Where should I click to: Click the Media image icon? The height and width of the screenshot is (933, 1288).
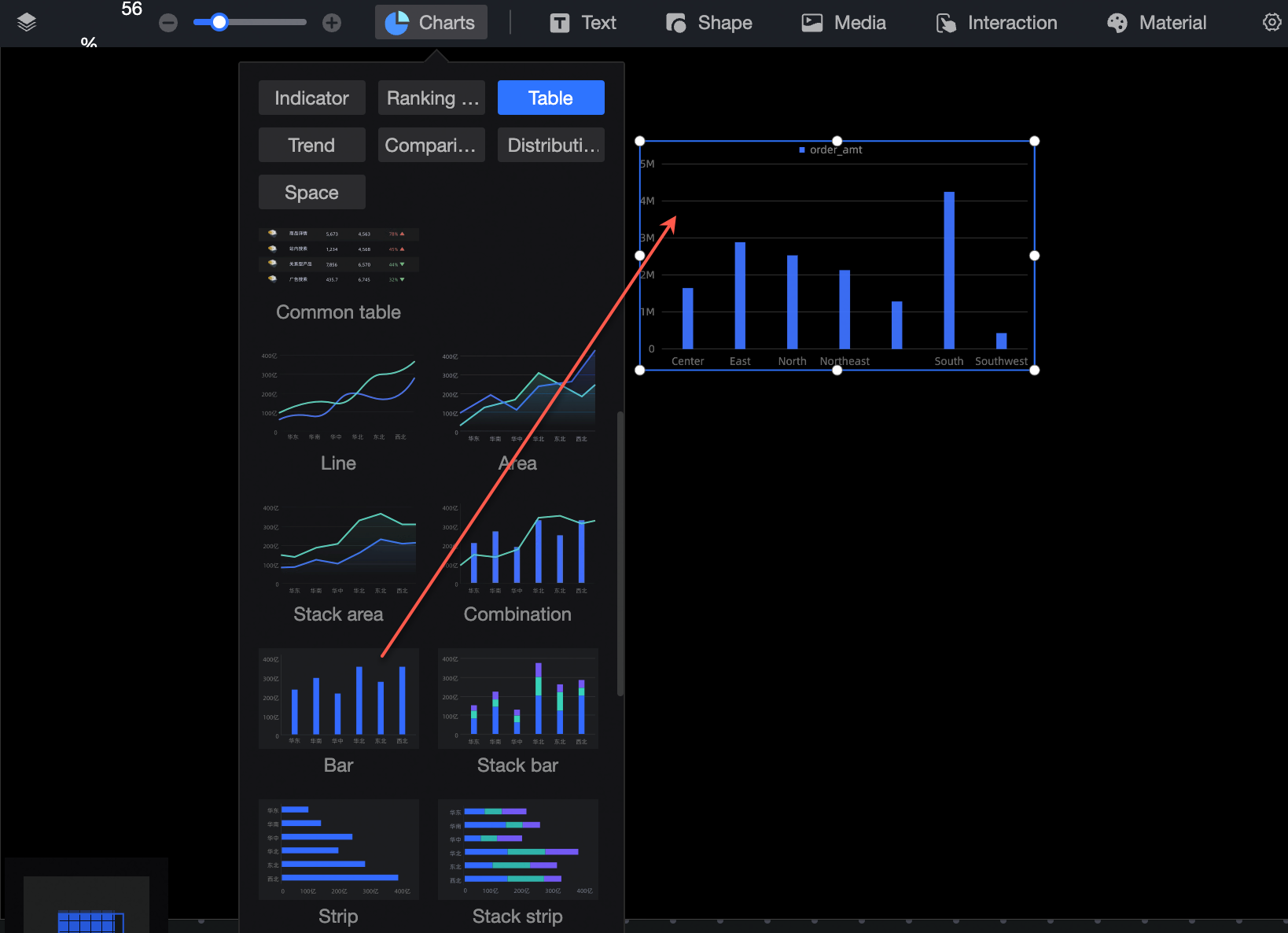tap(811, 23)
